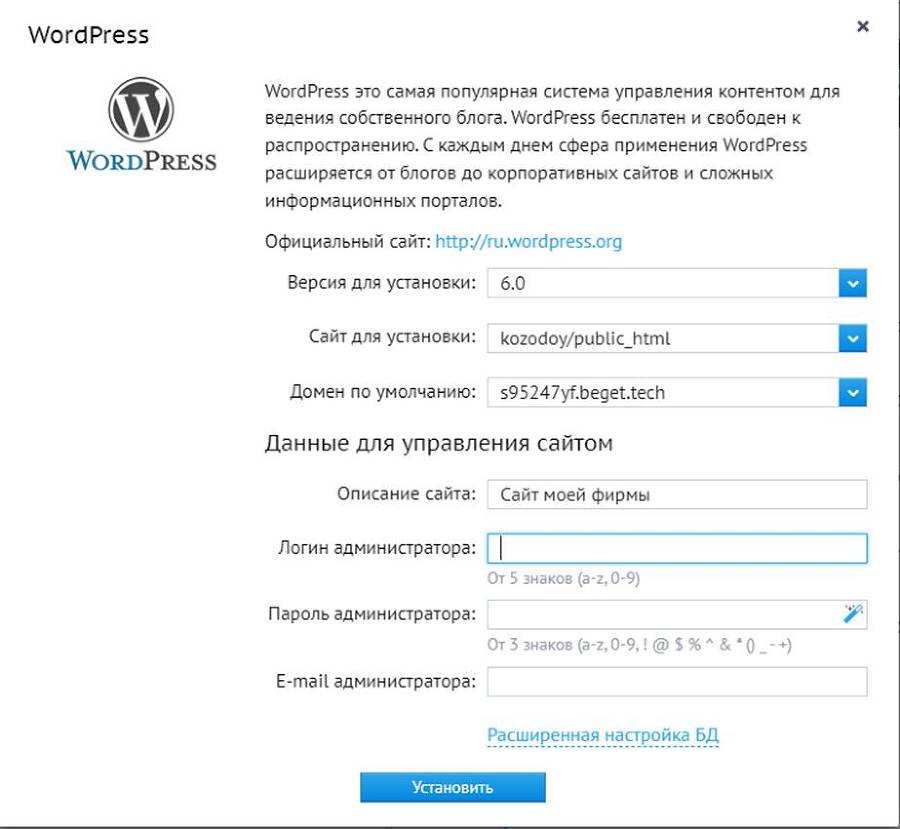Screen dimensions: 900x829
Task: Open the domain dropdown showing s95247yf.beget.tech
Action: coord(660,392)
